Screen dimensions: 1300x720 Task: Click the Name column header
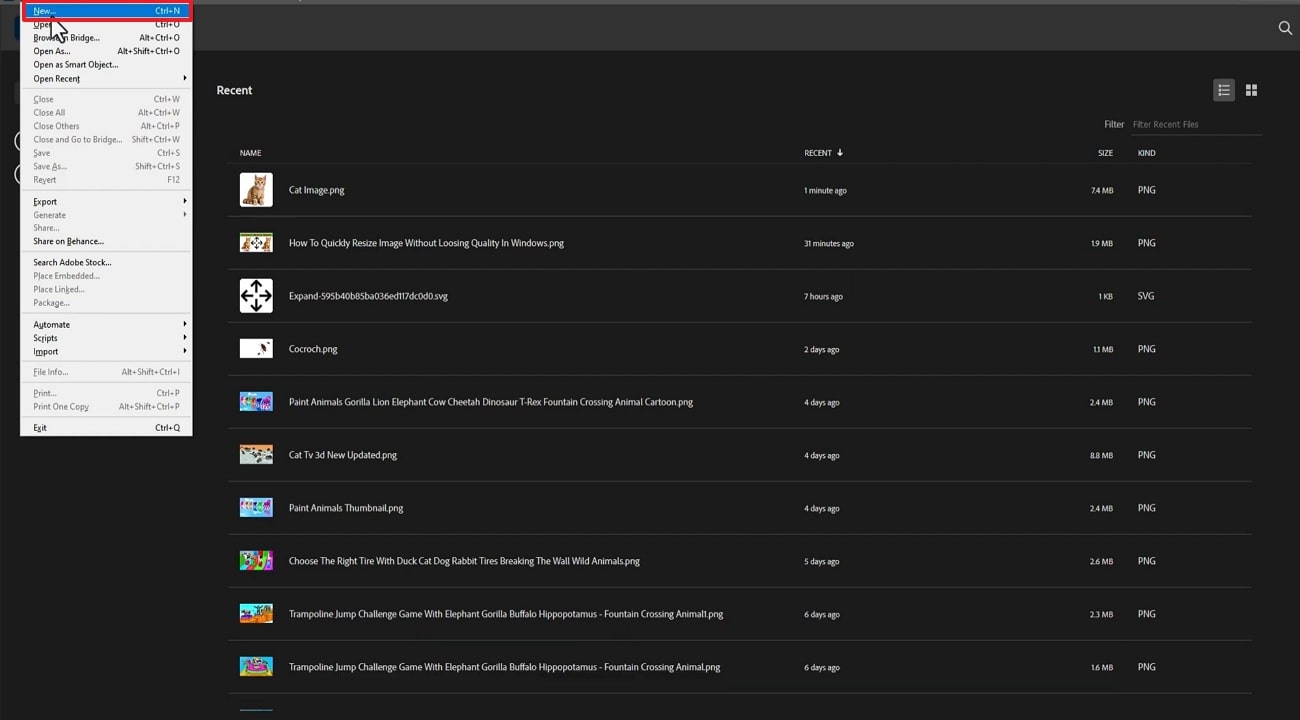[250, 153]
